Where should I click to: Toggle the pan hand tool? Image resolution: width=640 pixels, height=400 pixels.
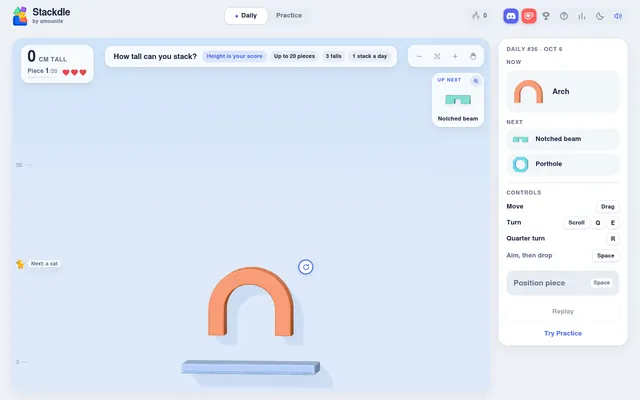tap(473, 56)
